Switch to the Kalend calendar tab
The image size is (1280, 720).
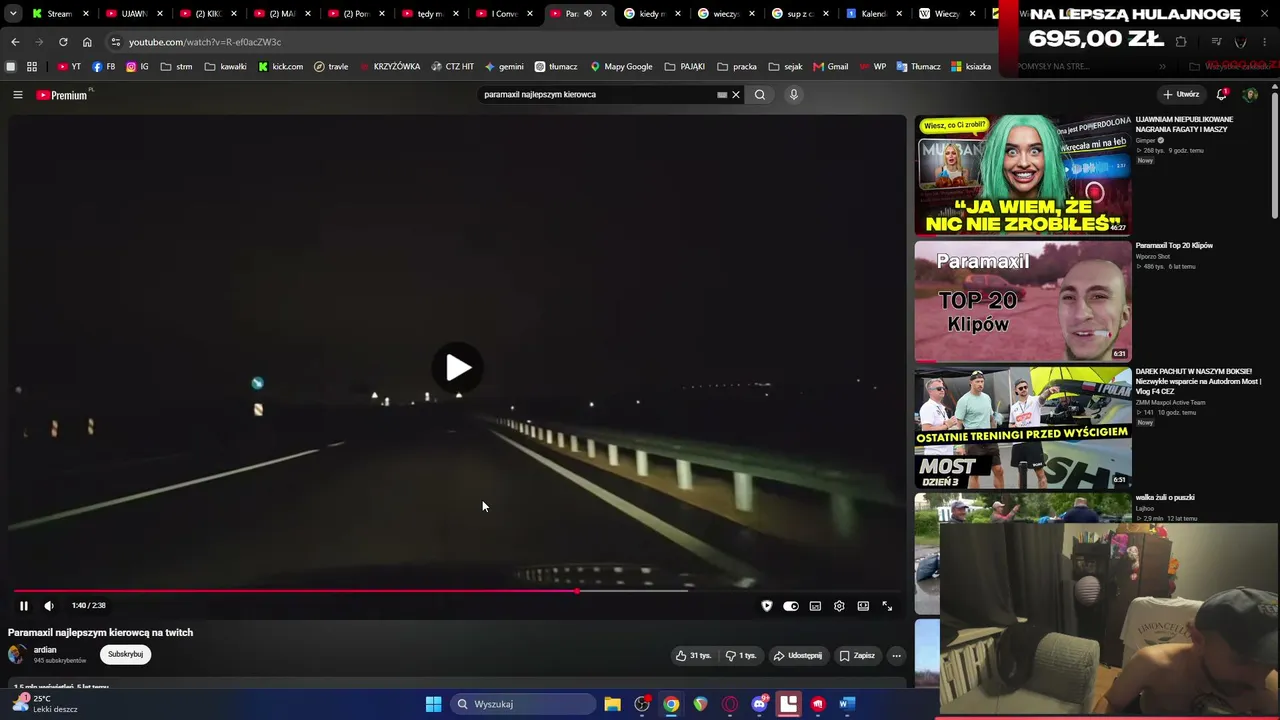(874, 14)
